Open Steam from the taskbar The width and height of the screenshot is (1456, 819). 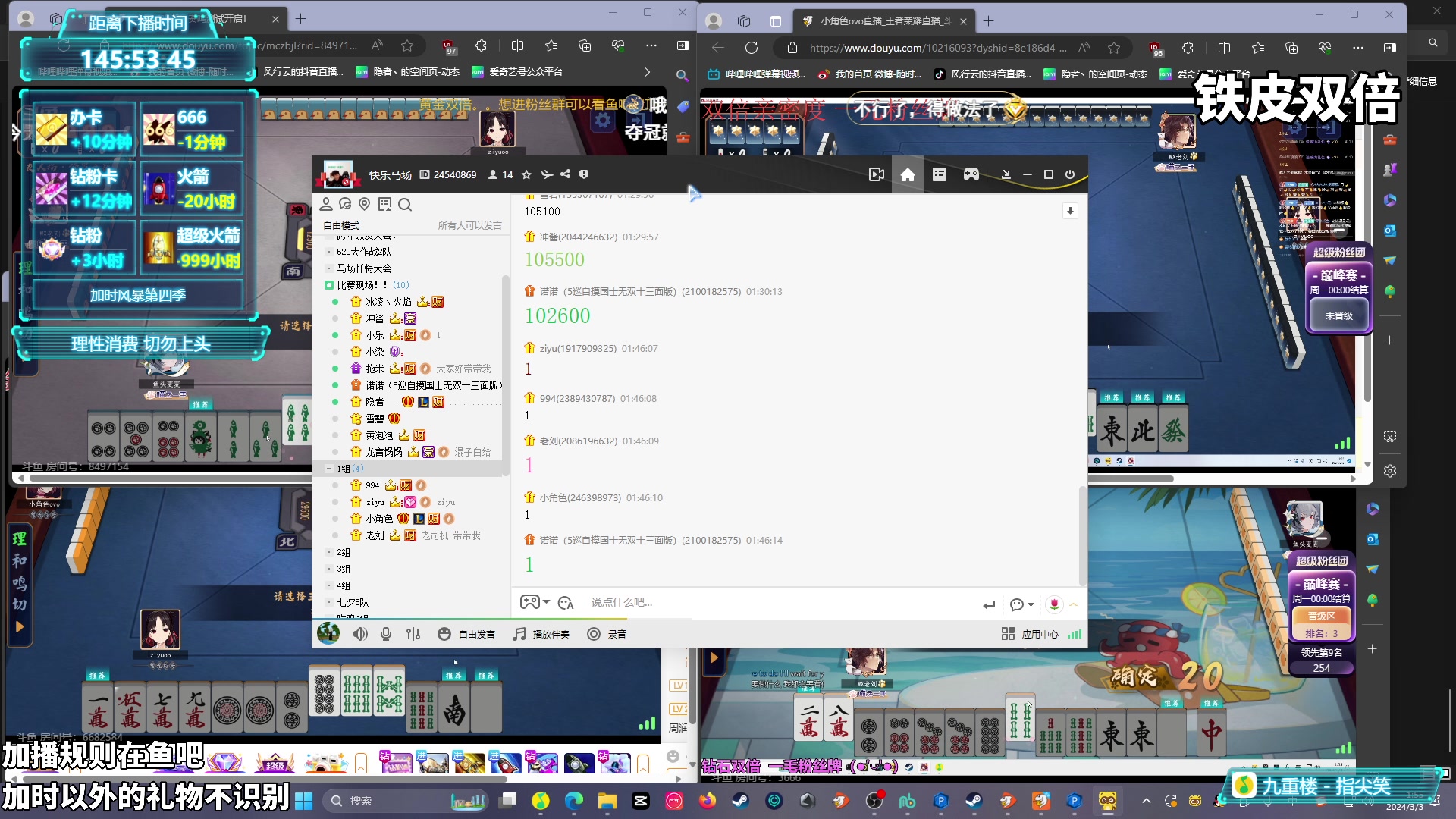[x=740, y=801]
